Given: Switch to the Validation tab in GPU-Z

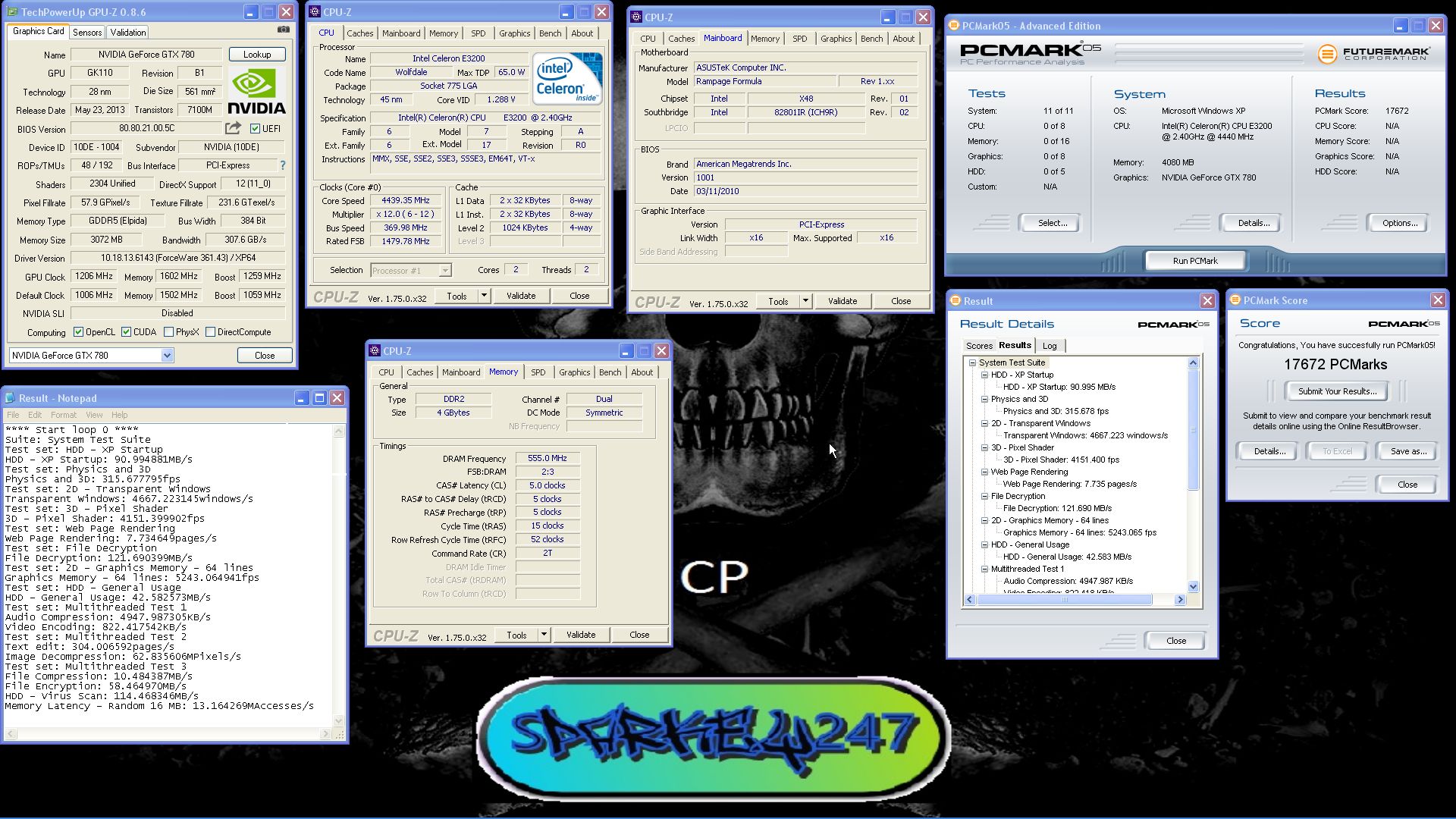Looking at the screenshot, I should tap(127, 32).
